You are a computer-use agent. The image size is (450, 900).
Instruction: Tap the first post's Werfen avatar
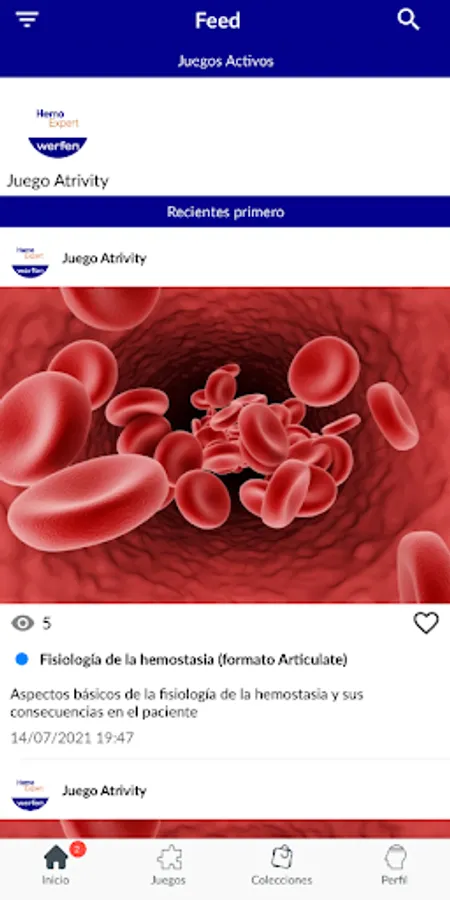tap(30, 262)
